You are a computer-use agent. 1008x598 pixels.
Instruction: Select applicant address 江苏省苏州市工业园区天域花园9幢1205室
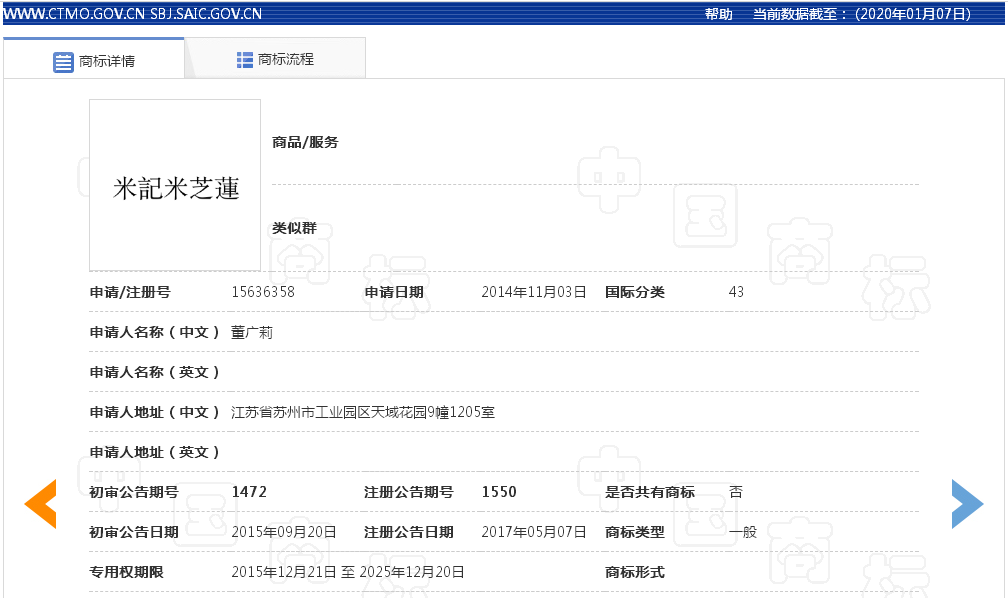363,412
